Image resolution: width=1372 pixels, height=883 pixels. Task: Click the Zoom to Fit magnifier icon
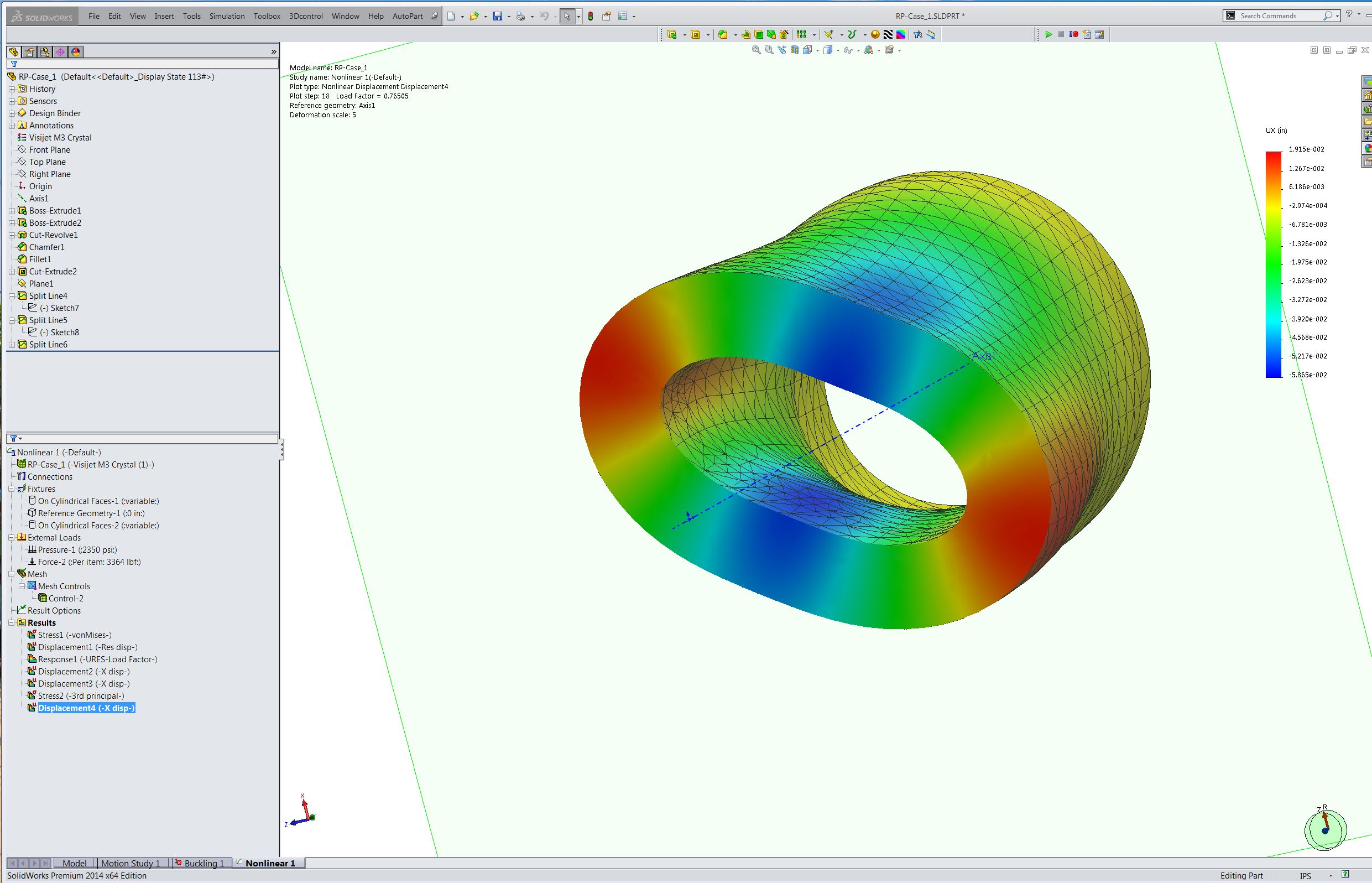[x=757, y=50]
